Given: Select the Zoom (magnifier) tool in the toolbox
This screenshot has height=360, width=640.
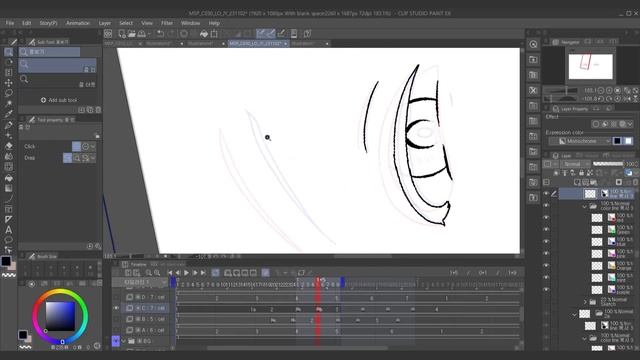Looking at the screenshot, I should [x=8, y=52].
